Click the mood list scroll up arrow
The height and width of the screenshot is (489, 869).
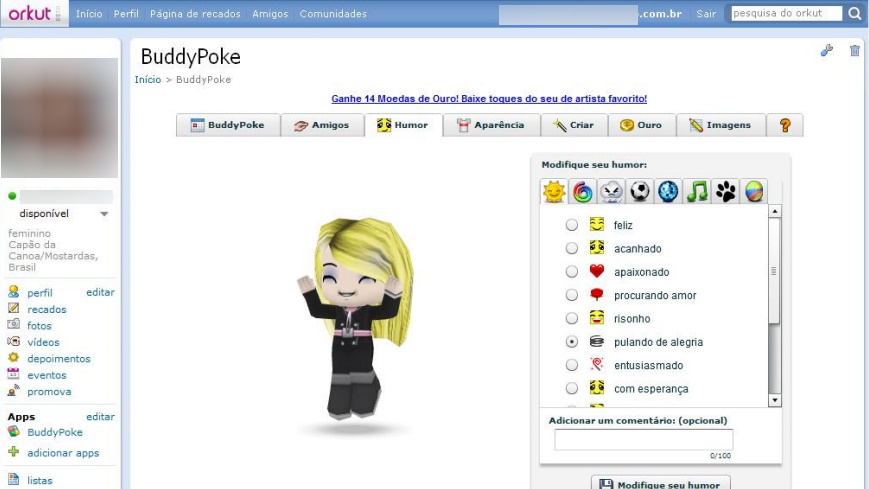[x=775, y=211]
